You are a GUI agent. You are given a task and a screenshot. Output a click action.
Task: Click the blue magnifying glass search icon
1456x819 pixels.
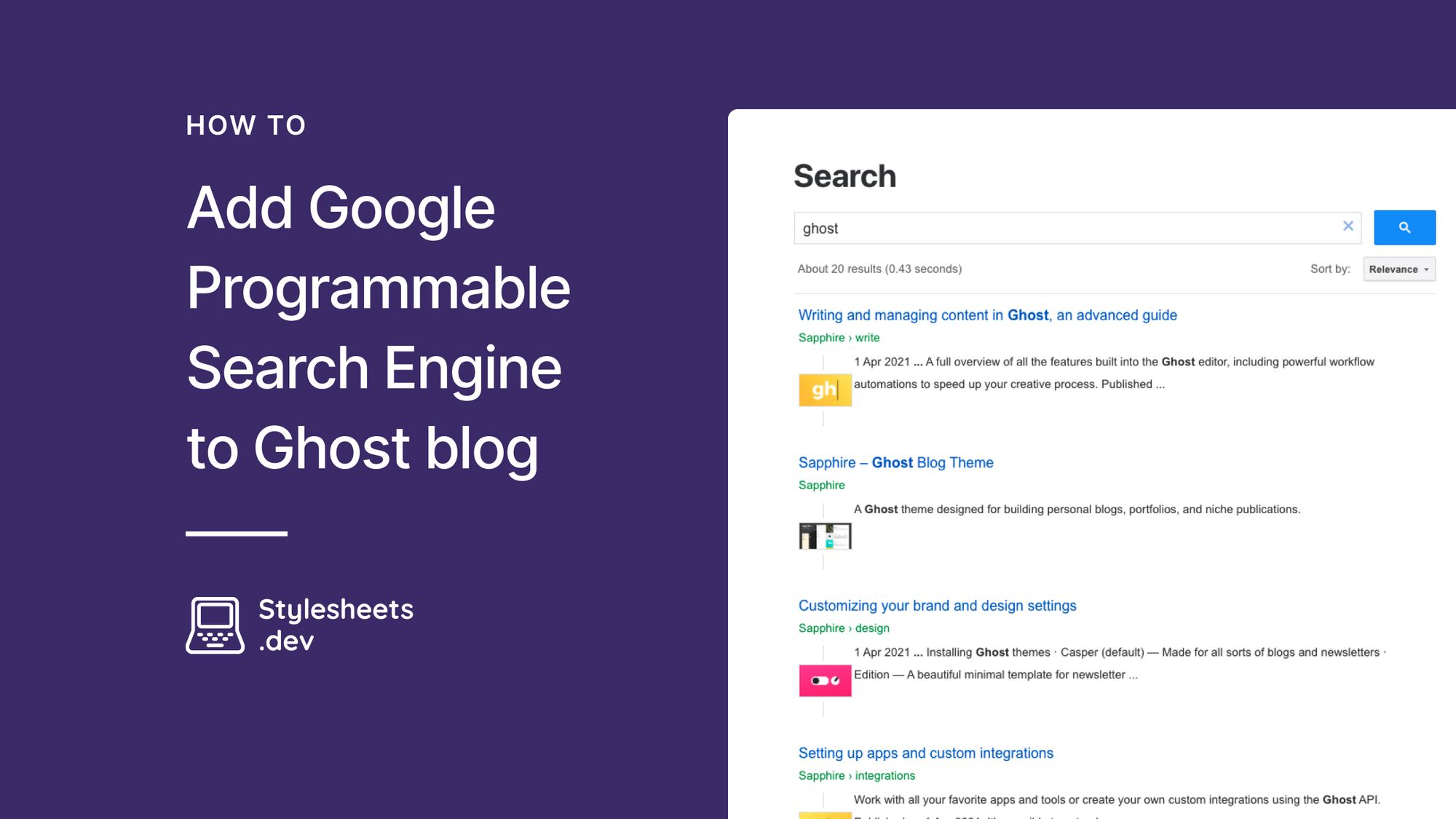pos(1404,226)
